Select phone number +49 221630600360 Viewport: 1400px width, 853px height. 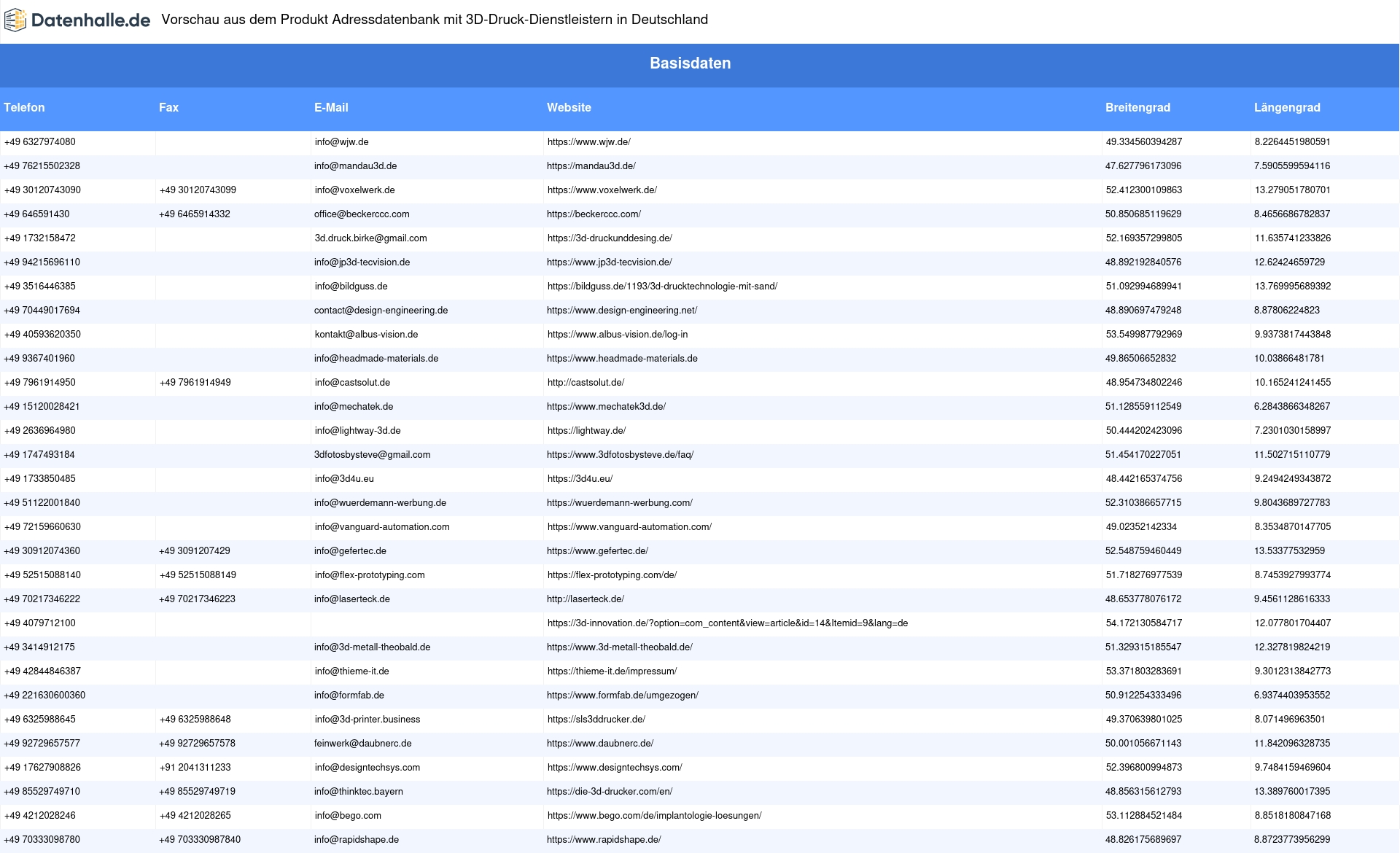click(x=44, y=696)
